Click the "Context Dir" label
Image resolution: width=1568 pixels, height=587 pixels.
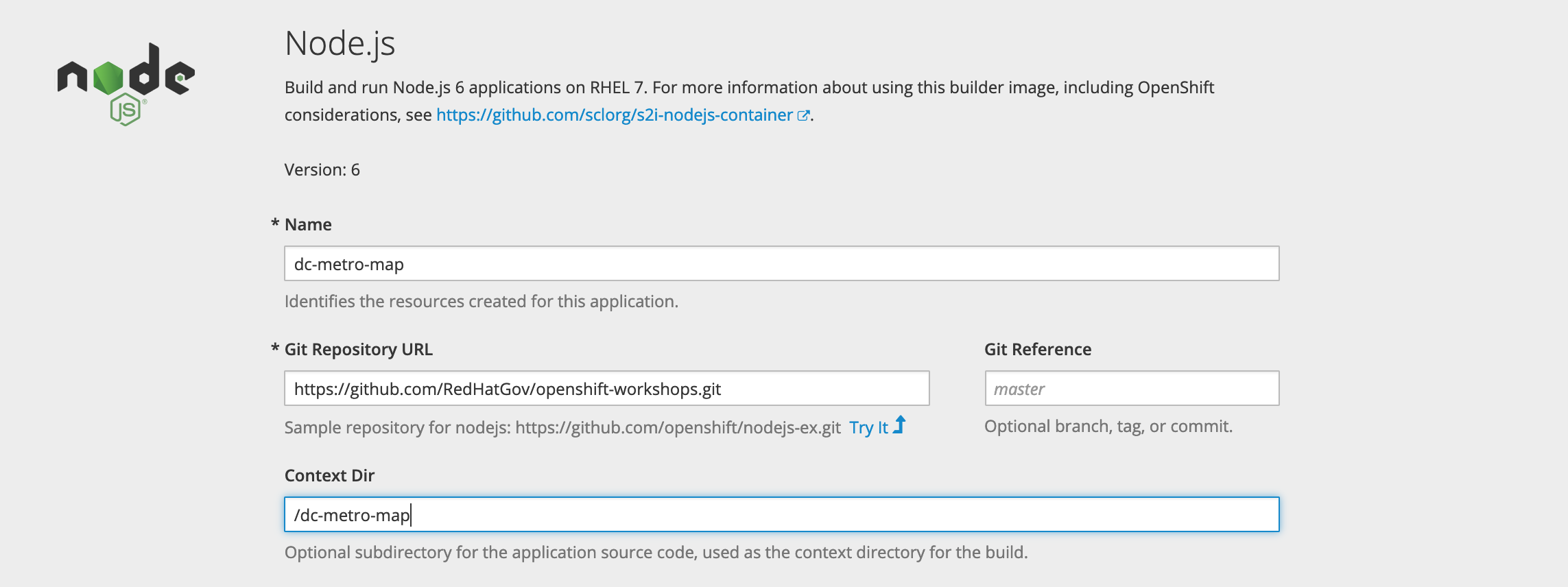[x=329, y=476]
